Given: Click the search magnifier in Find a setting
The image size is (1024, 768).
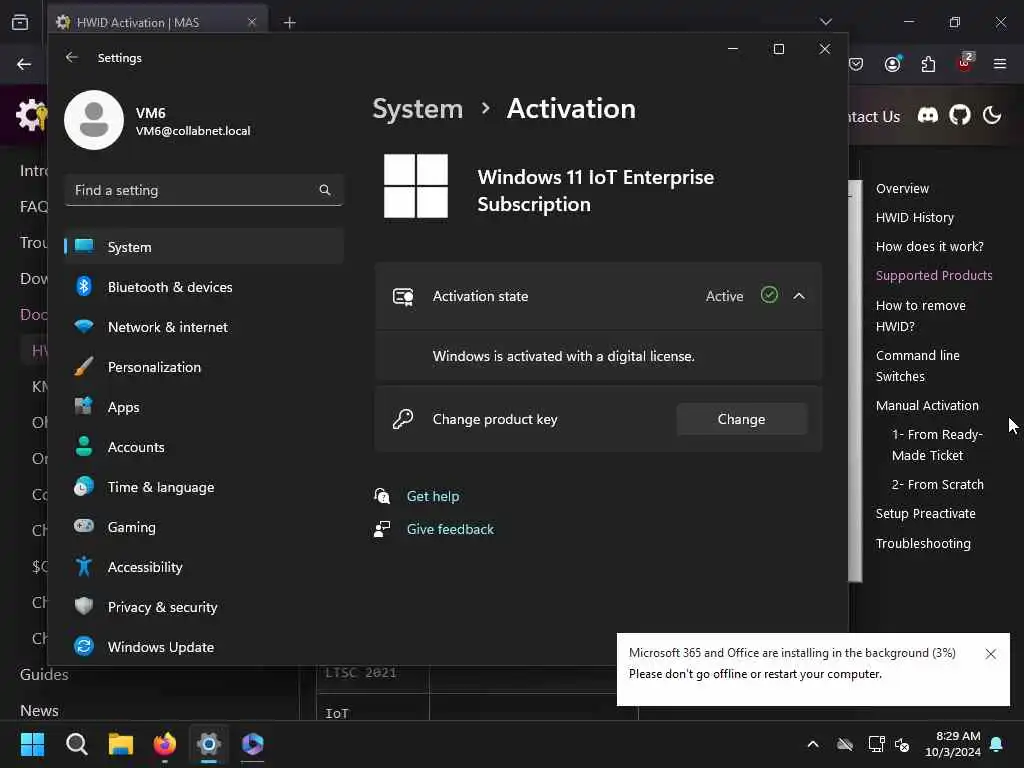Looking at the screenshot, I should (325, 190).
